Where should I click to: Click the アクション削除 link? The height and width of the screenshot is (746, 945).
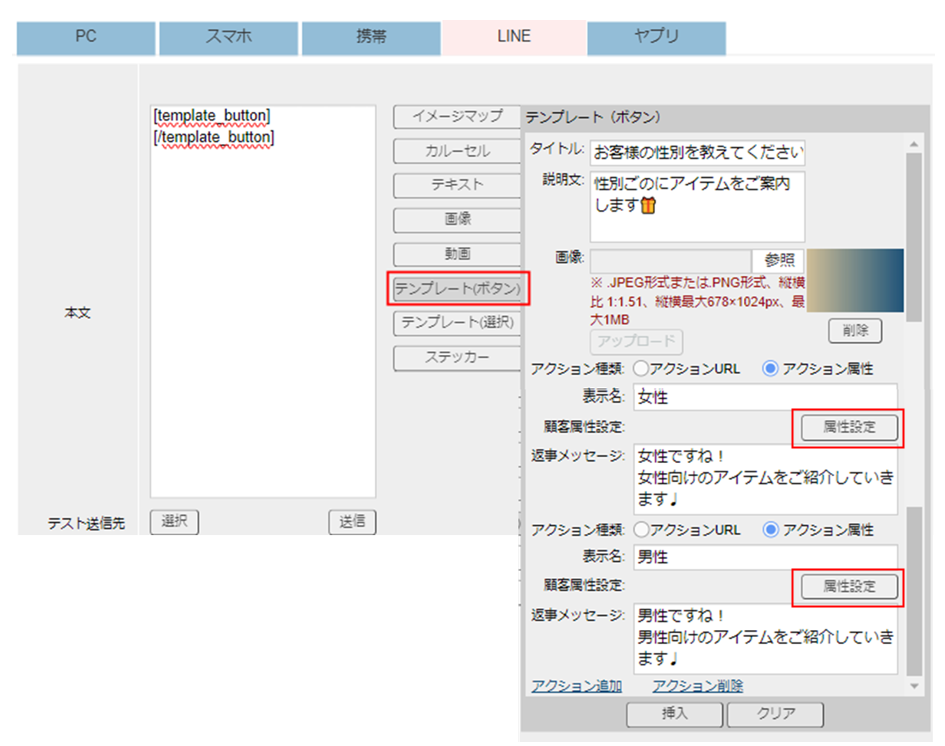pos(697,686)
